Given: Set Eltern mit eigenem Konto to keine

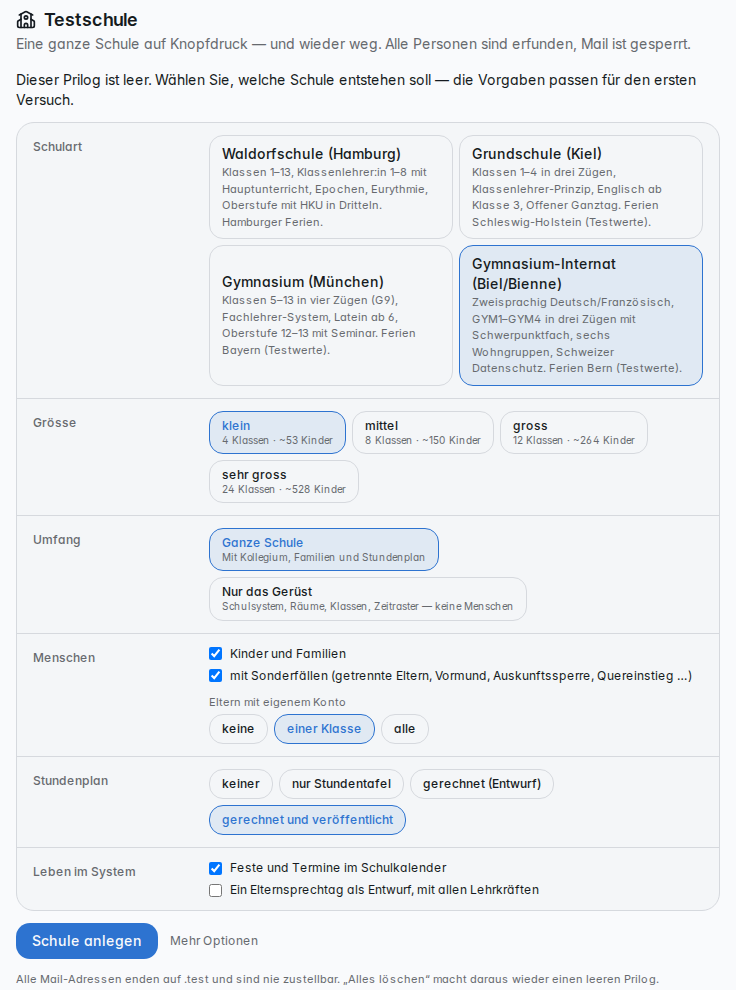Looking at the screenshot, I should pos(238,729).
